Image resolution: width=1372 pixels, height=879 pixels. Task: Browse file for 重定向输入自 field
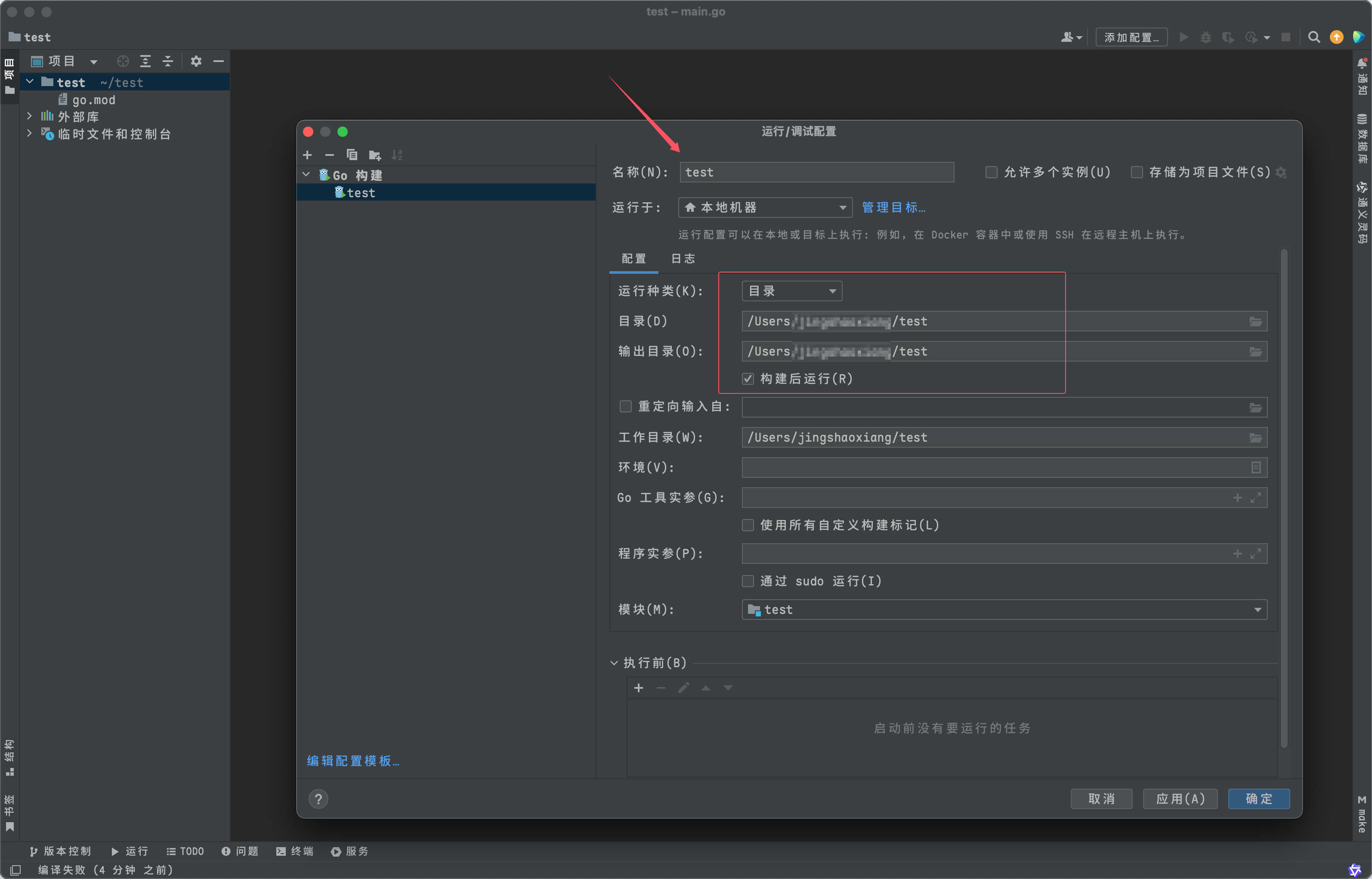tap(1256, 408)
